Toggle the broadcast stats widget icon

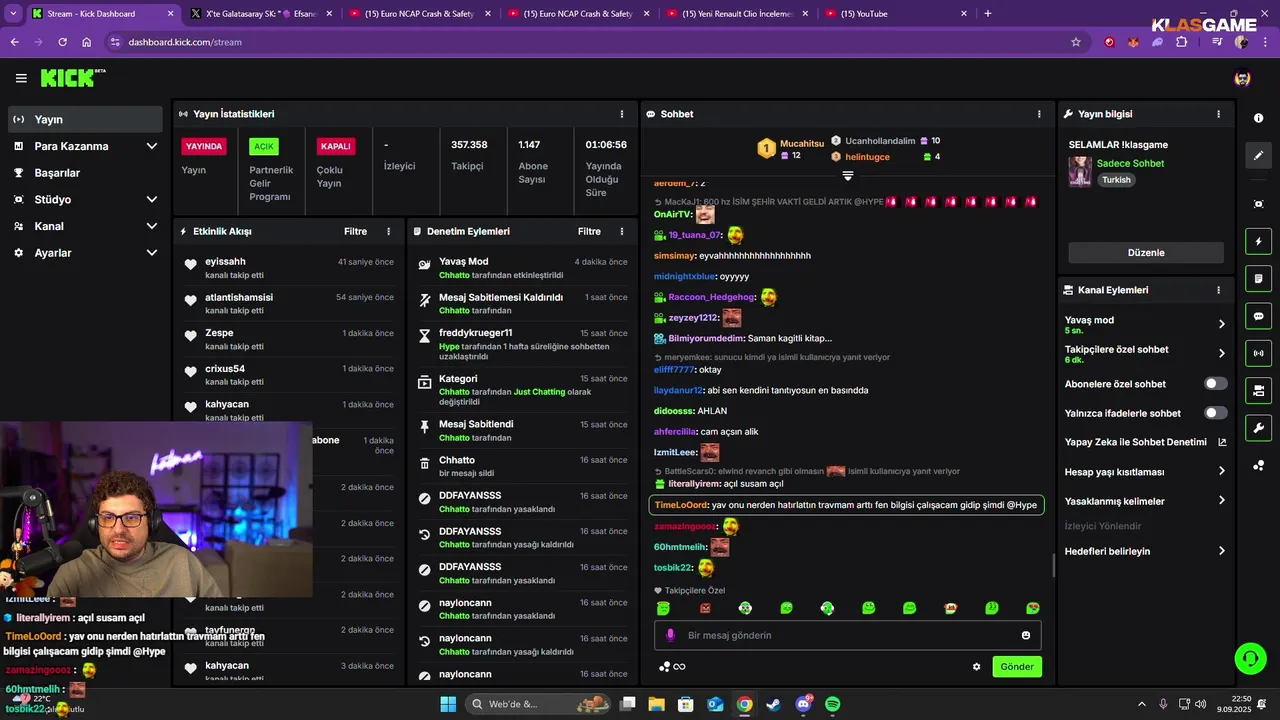[1258, 353]
